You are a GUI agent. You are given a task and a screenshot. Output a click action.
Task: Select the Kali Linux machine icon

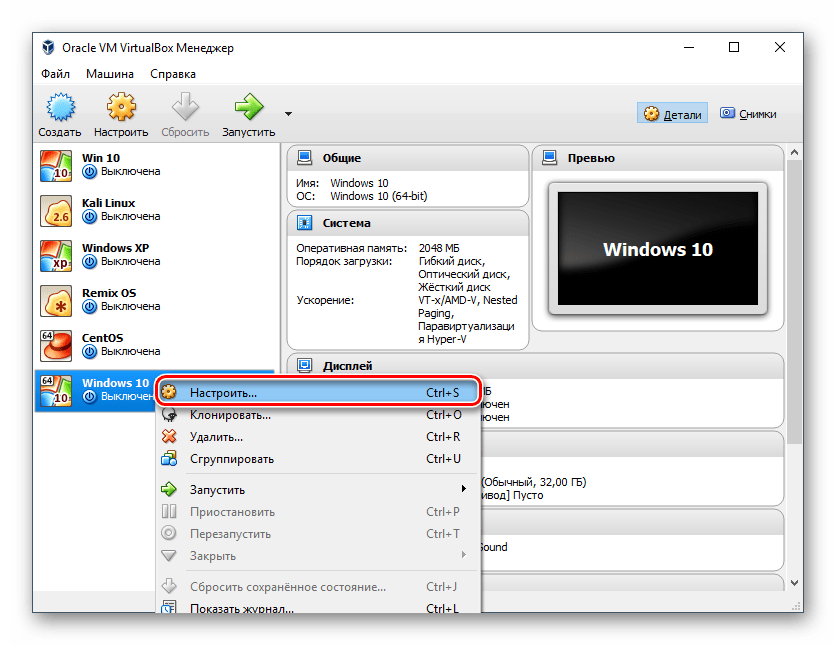coord(56,211)
